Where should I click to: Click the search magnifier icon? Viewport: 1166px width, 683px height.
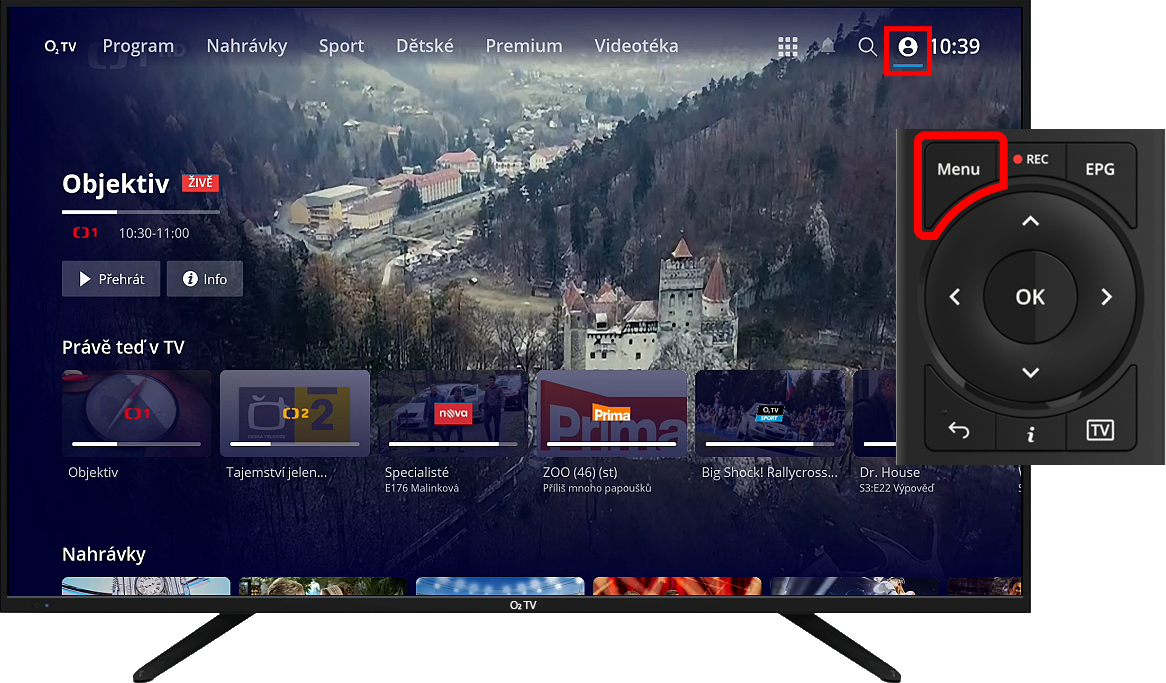click(x=867, y=47)
